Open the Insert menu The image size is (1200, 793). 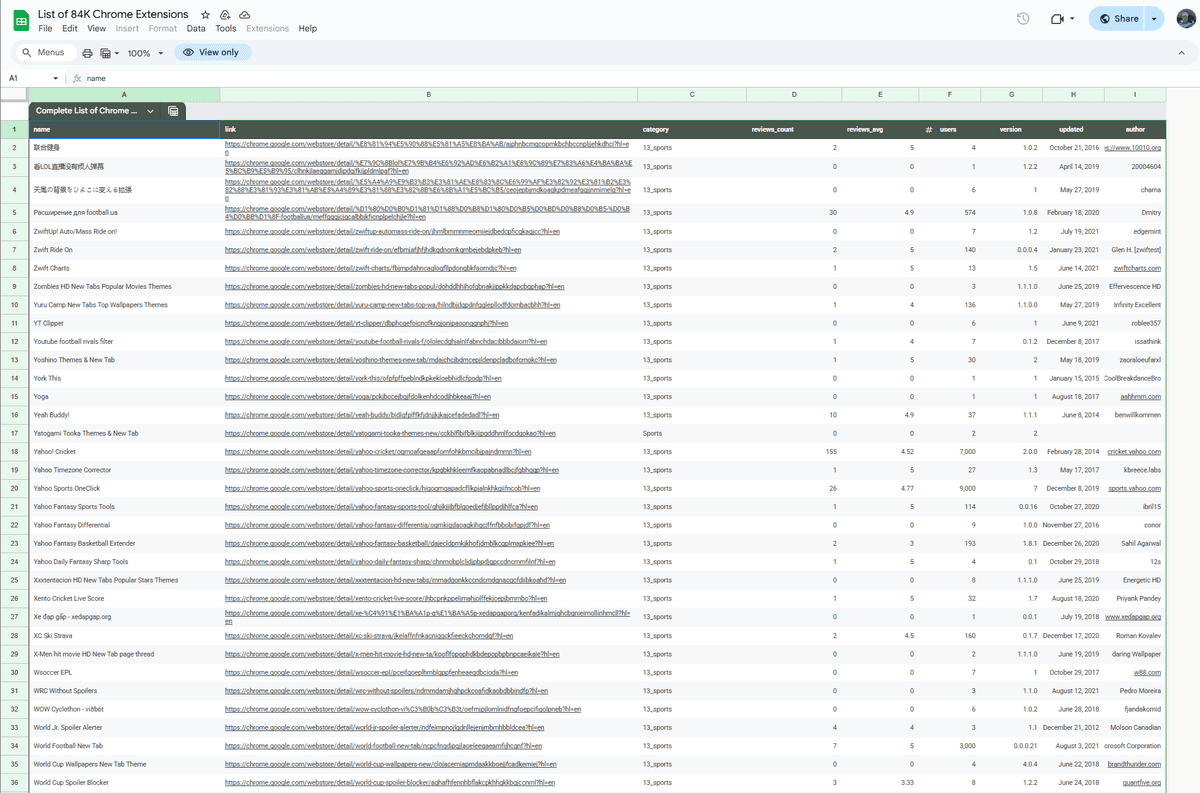127,29
